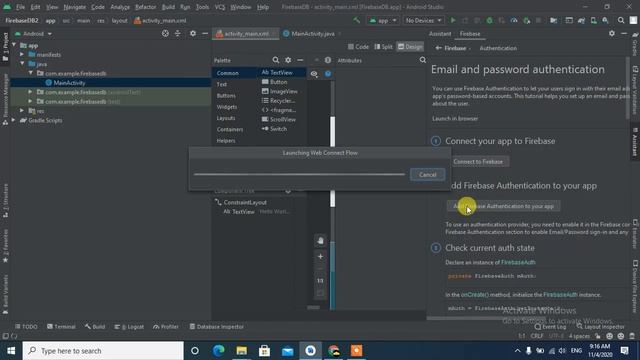Open the Event Log

[x=550, y=327]
